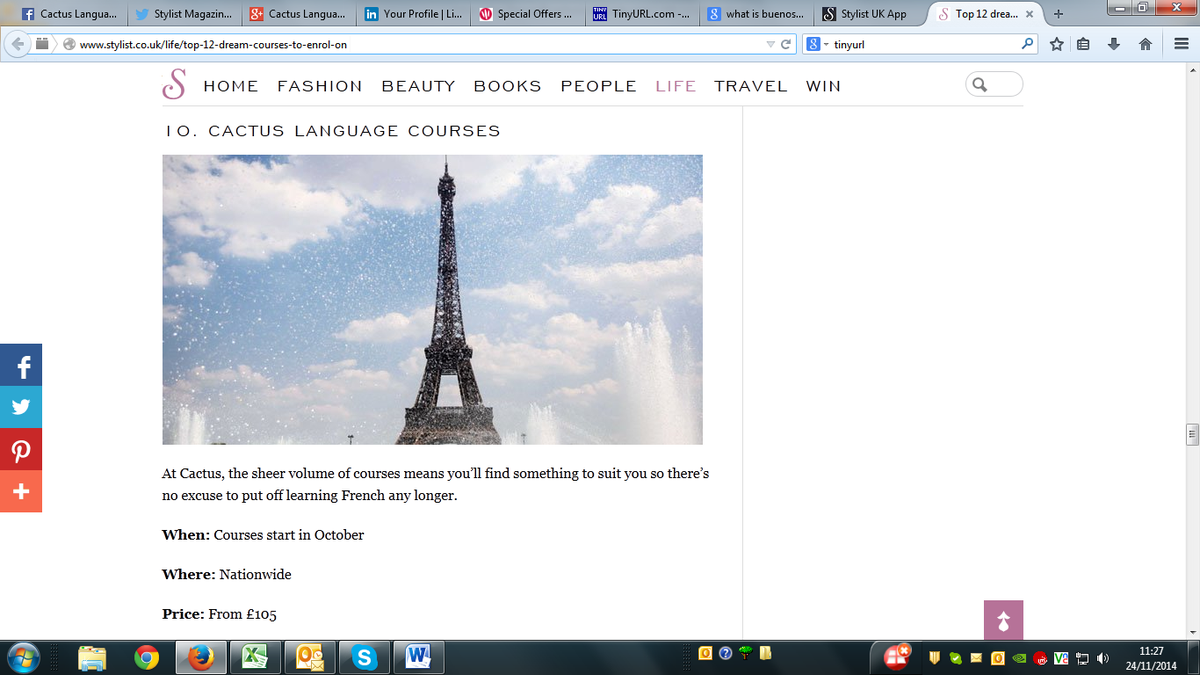Open Outlook from the taskbar
The width and height of the screenshot is (1200, 675).
click(x=309, y=657)
